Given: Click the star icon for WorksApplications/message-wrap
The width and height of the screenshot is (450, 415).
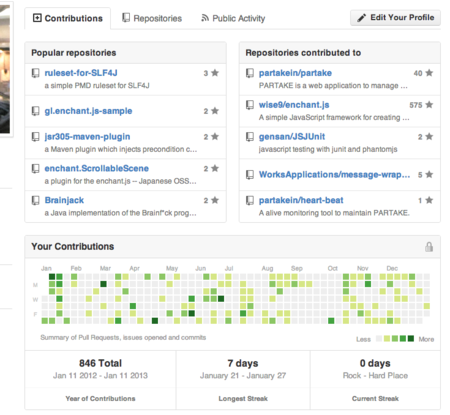Looking at the screenshot, I should tap(429, 174).
